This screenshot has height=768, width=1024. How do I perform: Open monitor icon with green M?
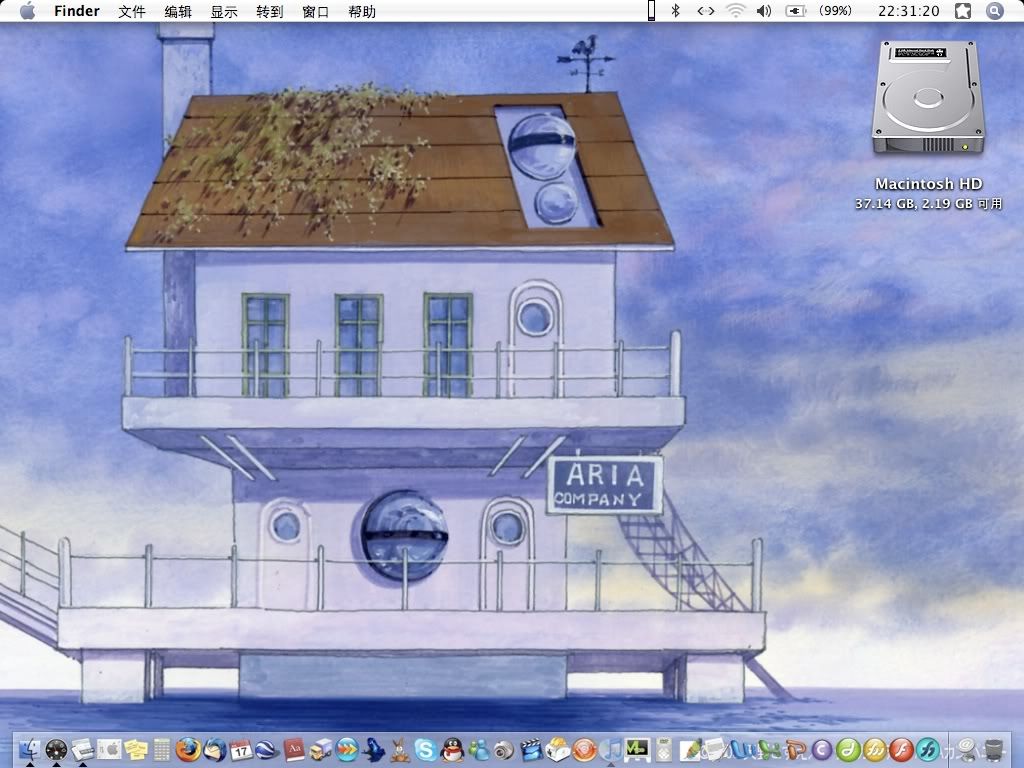coord(637,750)
